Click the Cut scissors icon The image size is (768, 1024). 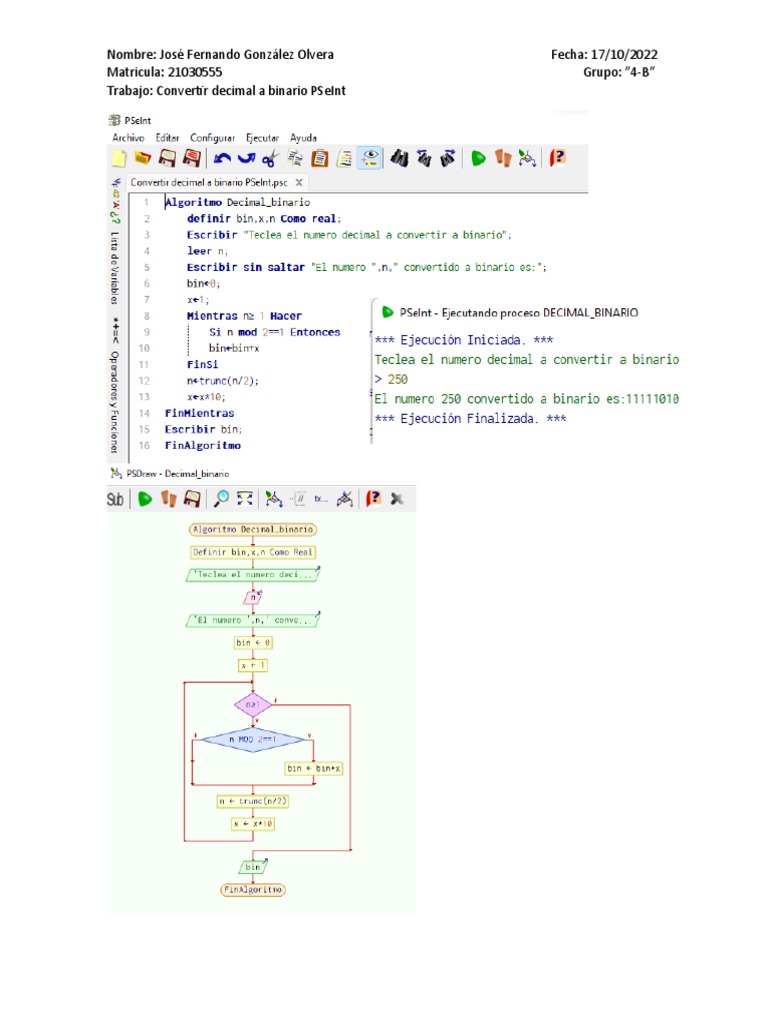270,158
